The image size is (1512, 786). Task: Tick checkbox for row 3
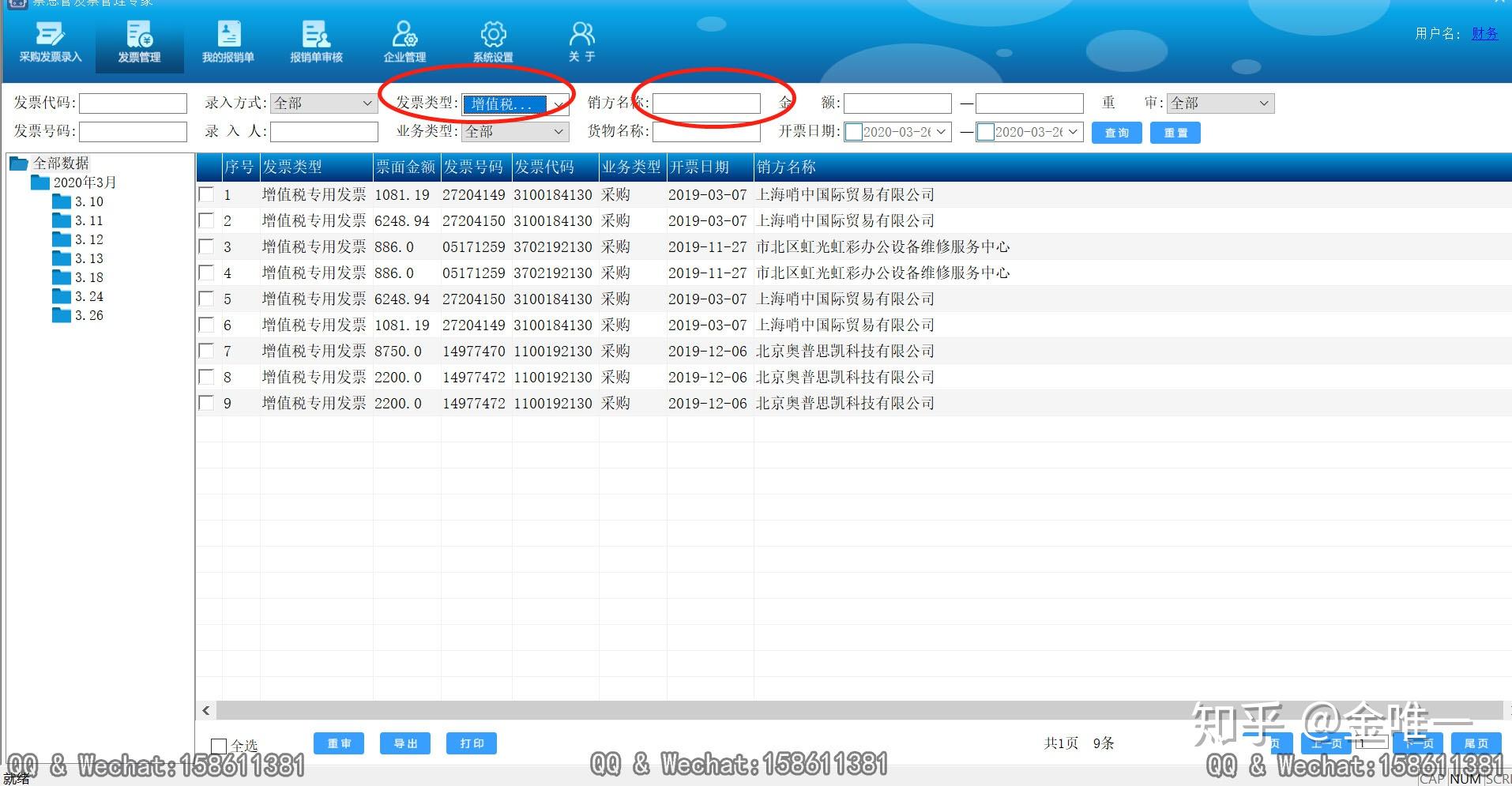tap(206, 246)
